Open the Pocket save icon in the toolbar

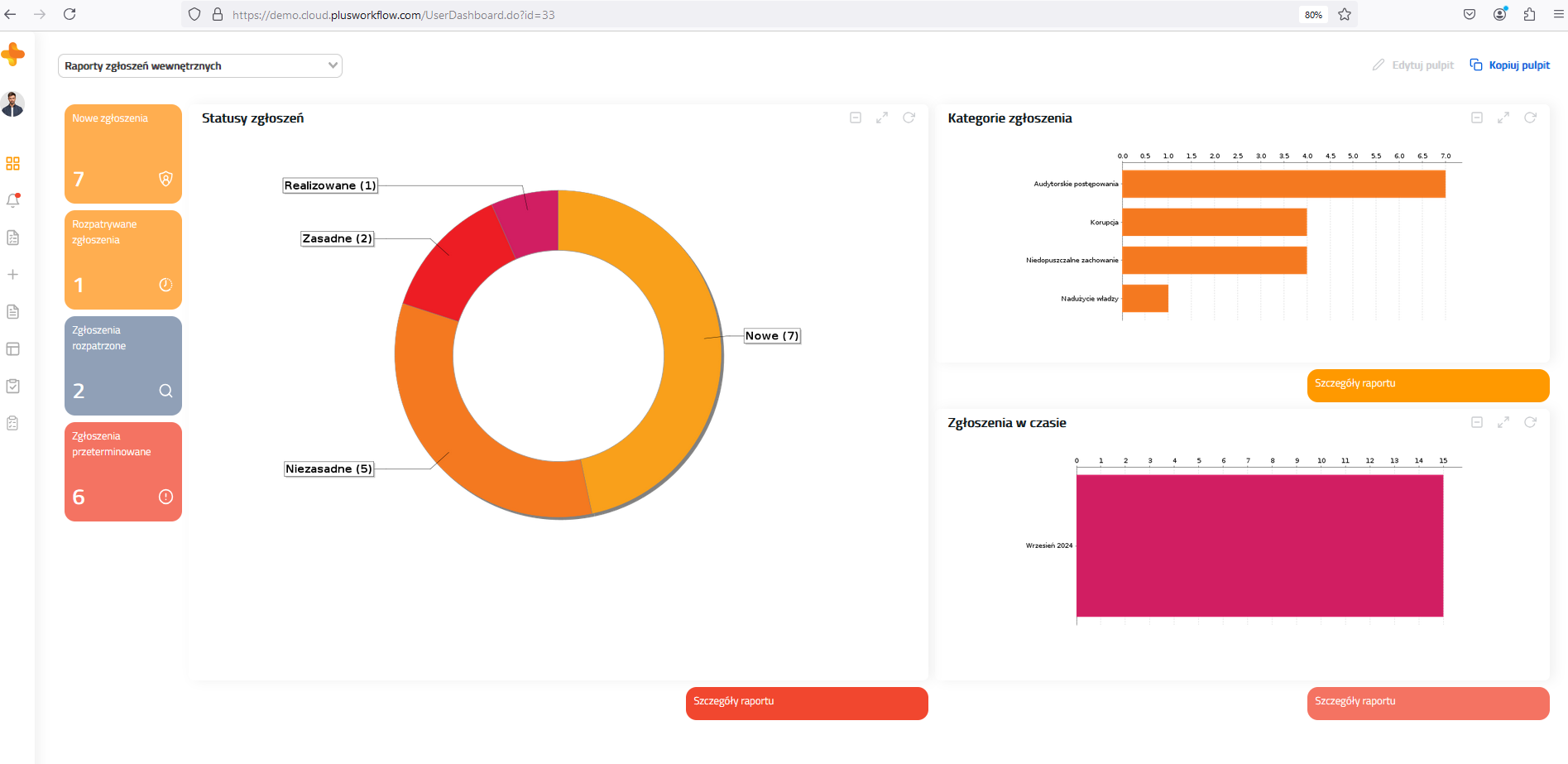(x=1470, y=14)
